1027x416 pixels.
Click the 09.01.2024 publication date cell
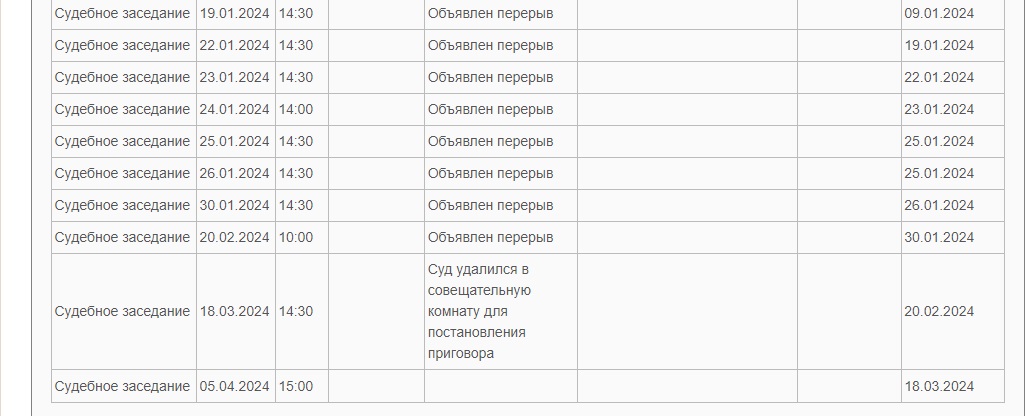click(939, 14)
